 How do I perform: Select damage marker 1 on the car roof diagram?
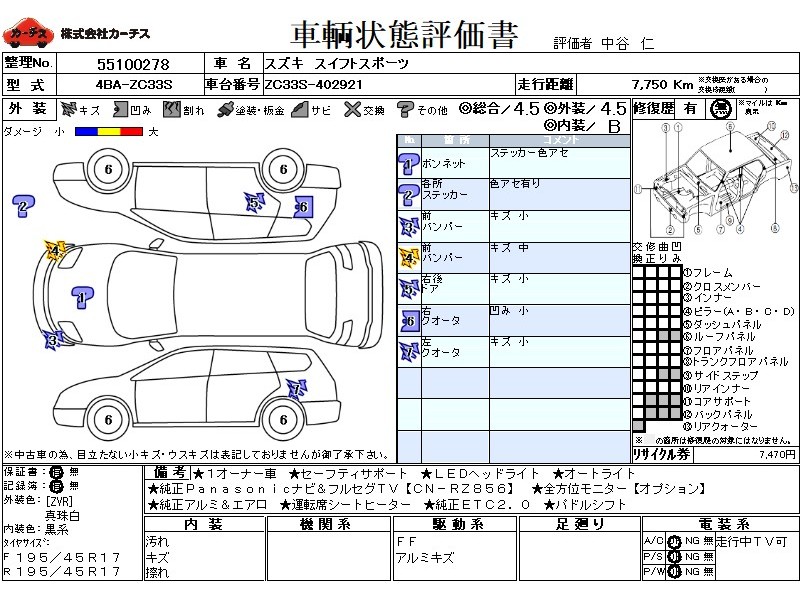tap(81, 294)
